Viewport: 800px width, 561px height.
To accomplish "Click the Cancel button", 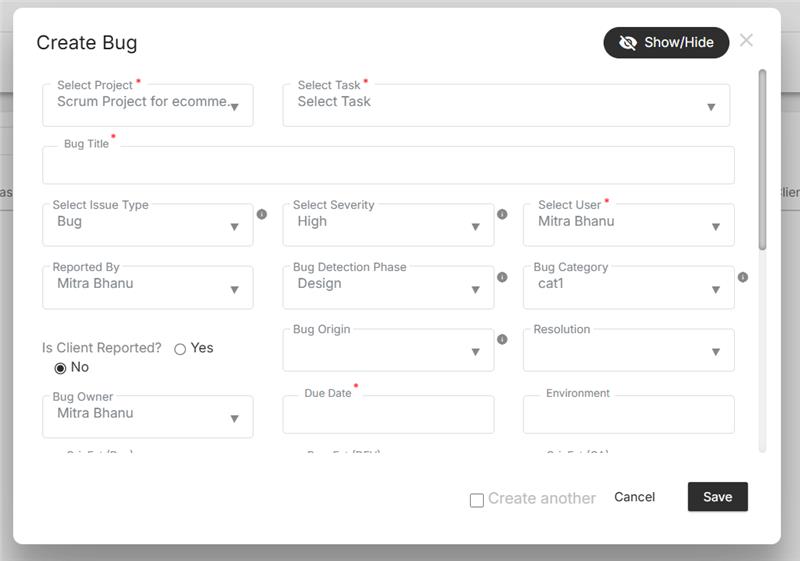I will (635, 497).
